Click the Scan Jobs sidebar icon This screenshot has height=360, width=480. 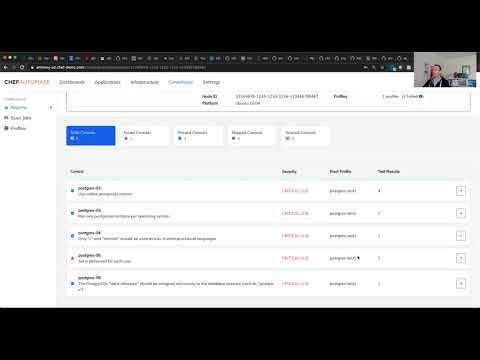coord(6,118)
